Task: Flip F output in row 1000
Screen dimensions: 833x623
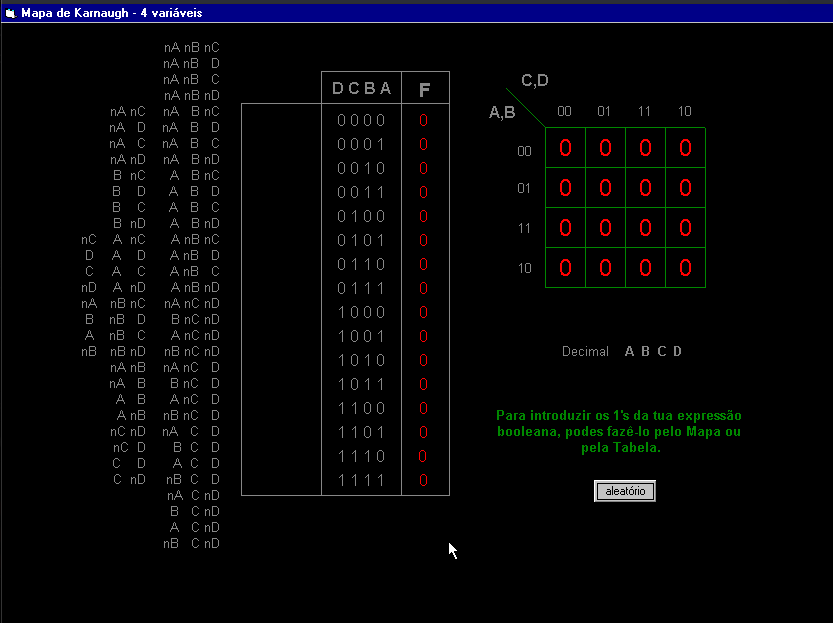Action: (x=424, y=312)
